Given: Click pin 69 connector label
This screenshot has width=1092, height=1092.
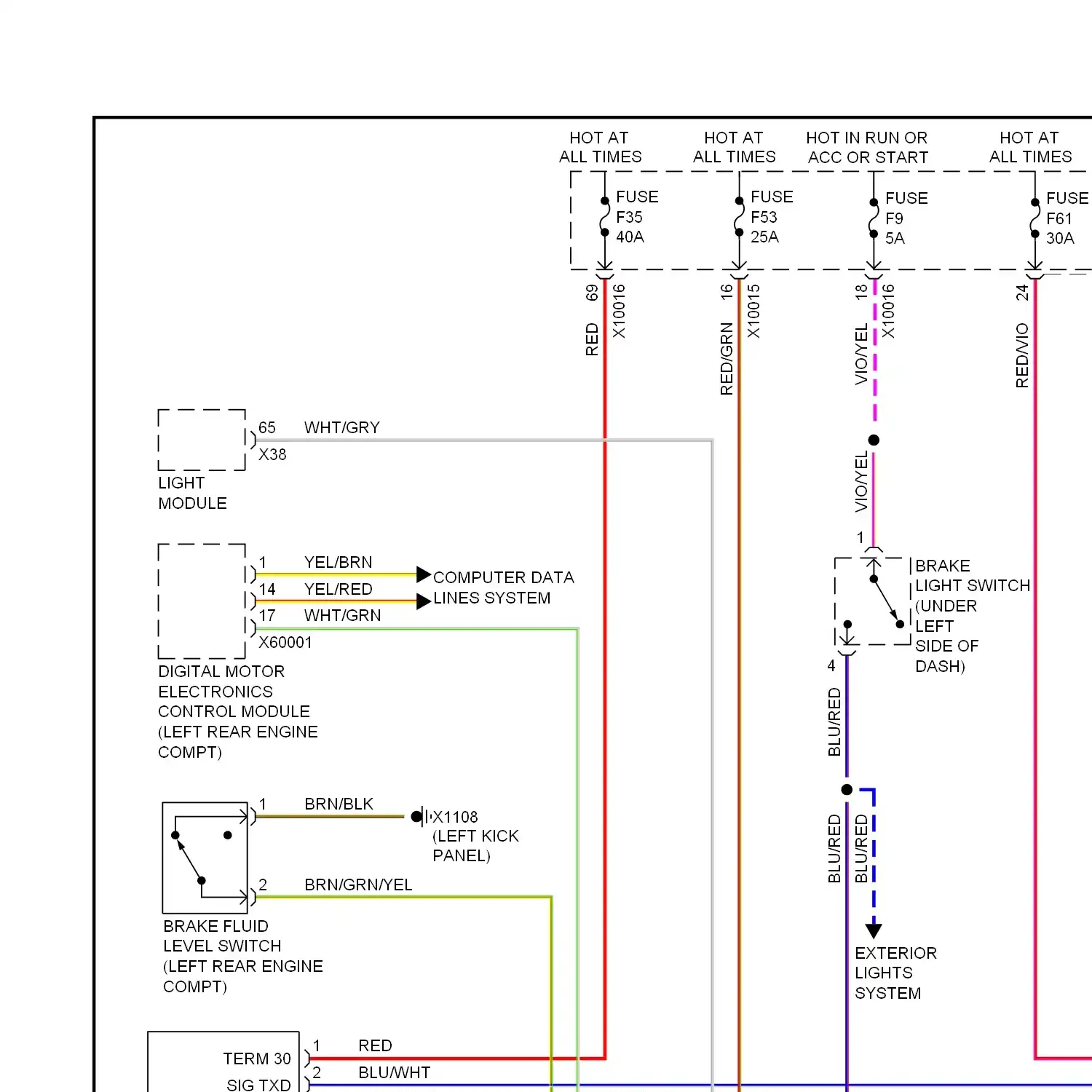Looking at the screenshot, I should 592,292.
